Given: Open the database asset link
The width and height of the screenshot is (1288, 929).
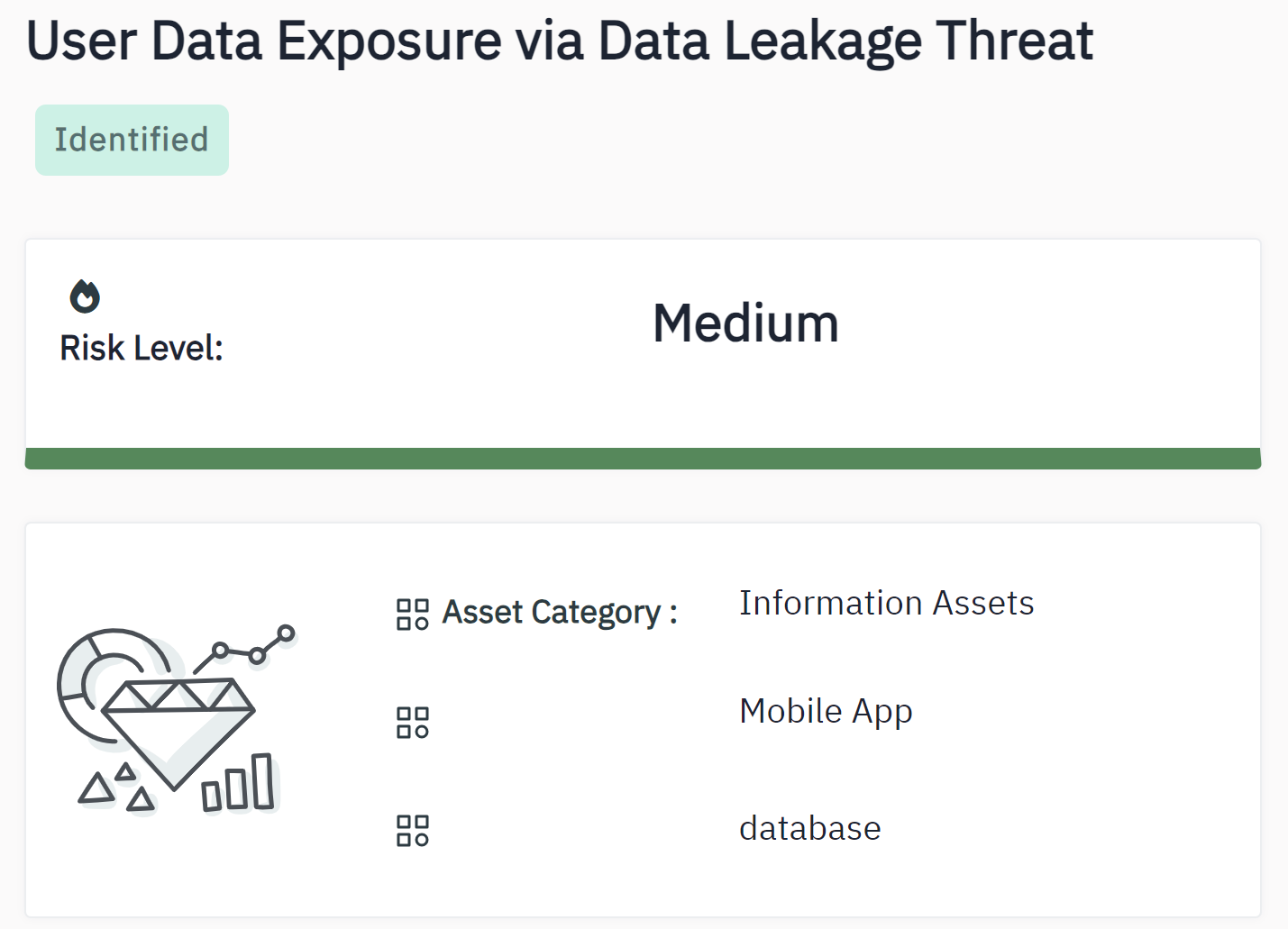Looking at the screenshot, I should (809, 828).
